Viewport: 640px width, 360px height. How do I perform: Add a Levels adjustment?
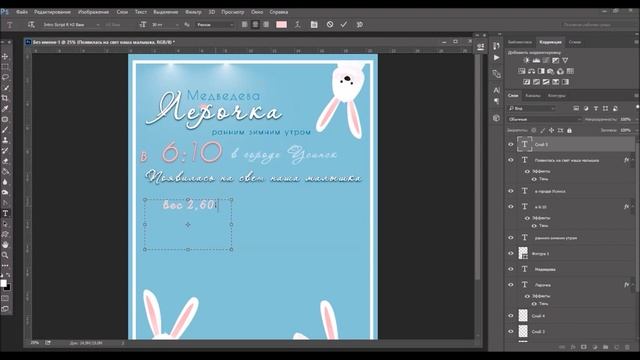[x=536, y=60]
